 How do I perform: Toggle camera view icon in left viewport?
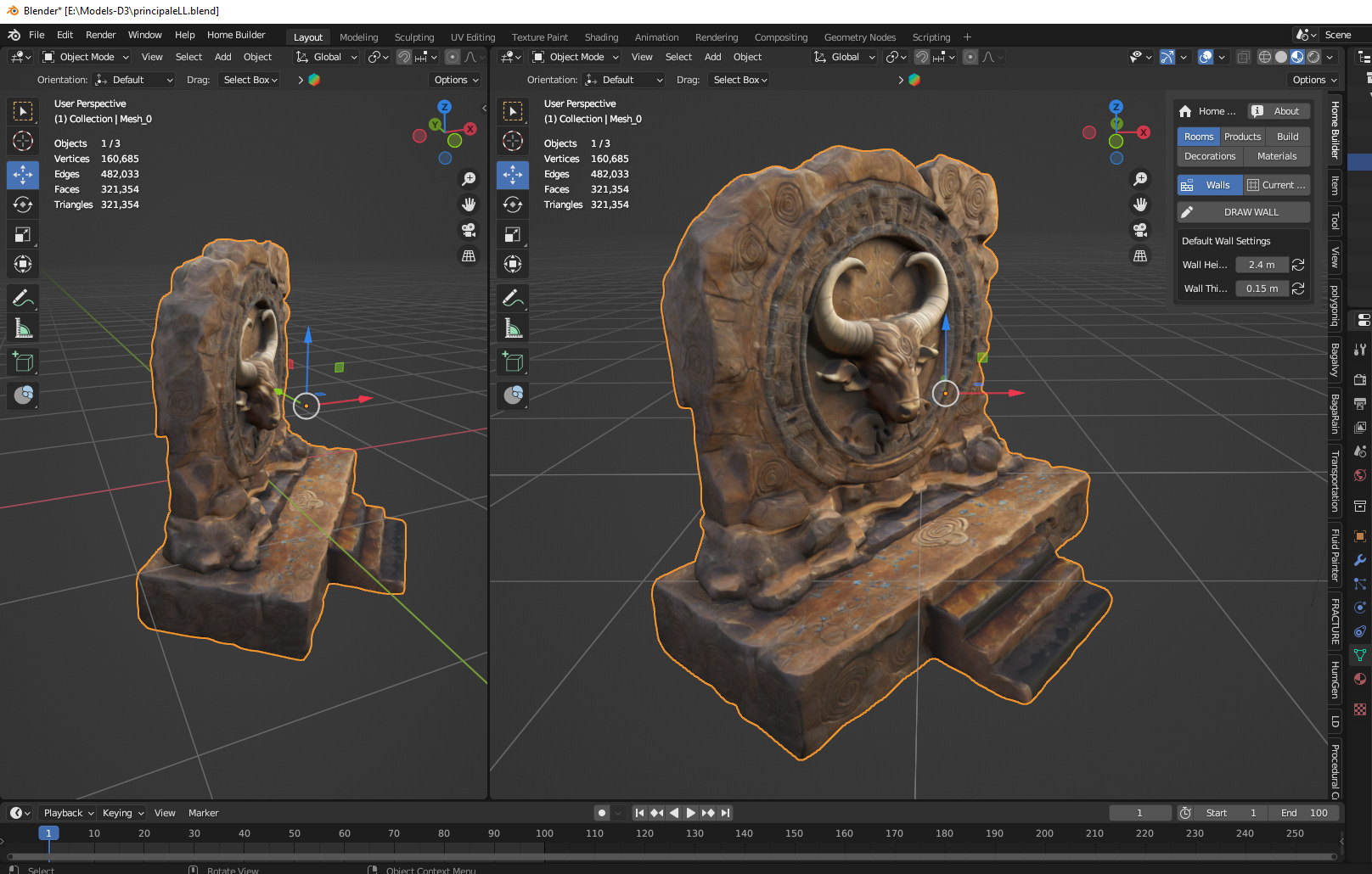(468, 230)
